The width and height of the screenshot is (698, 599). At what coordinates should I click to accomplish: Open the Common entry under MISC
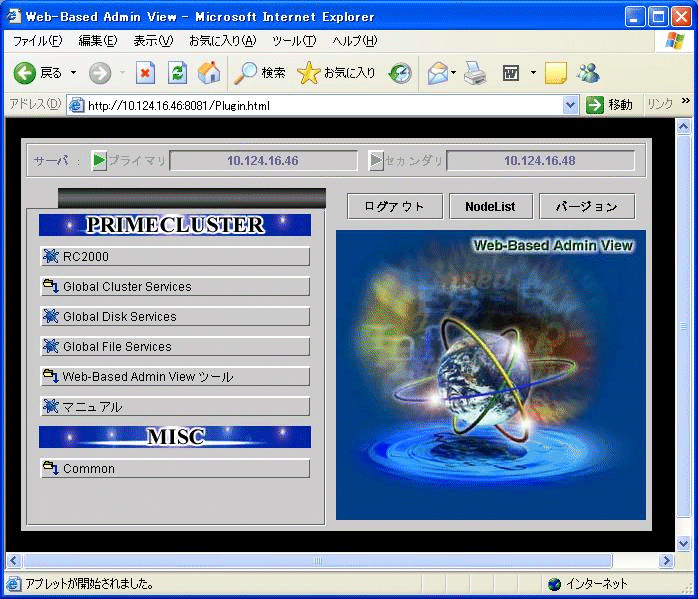[x=175, y=469]
